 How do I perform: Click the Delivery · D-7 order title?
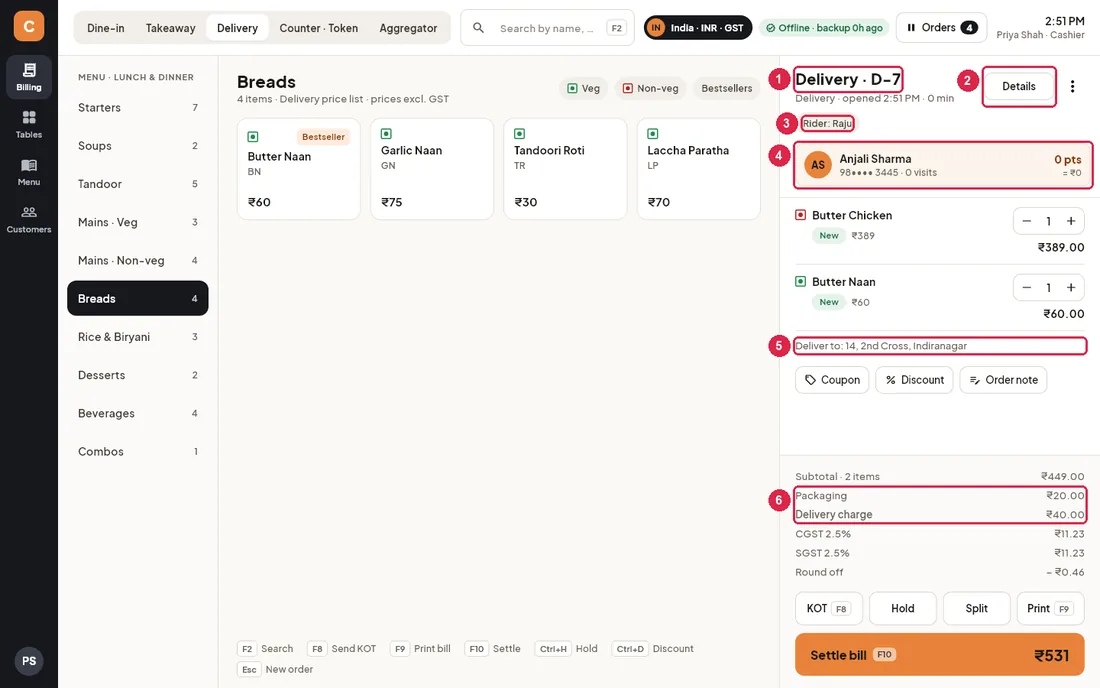click(x=847, y=79)
